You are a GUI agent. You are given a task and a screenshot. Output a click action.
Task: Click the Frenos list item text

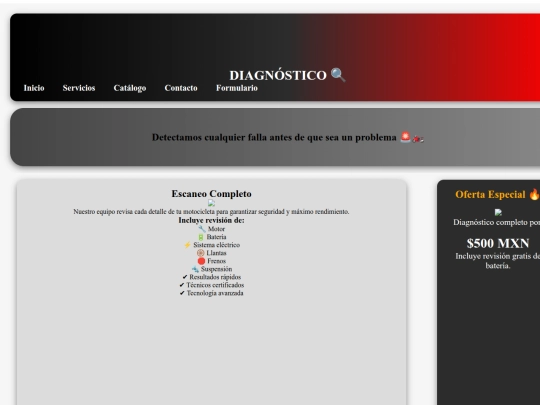(x=216, y=261)
